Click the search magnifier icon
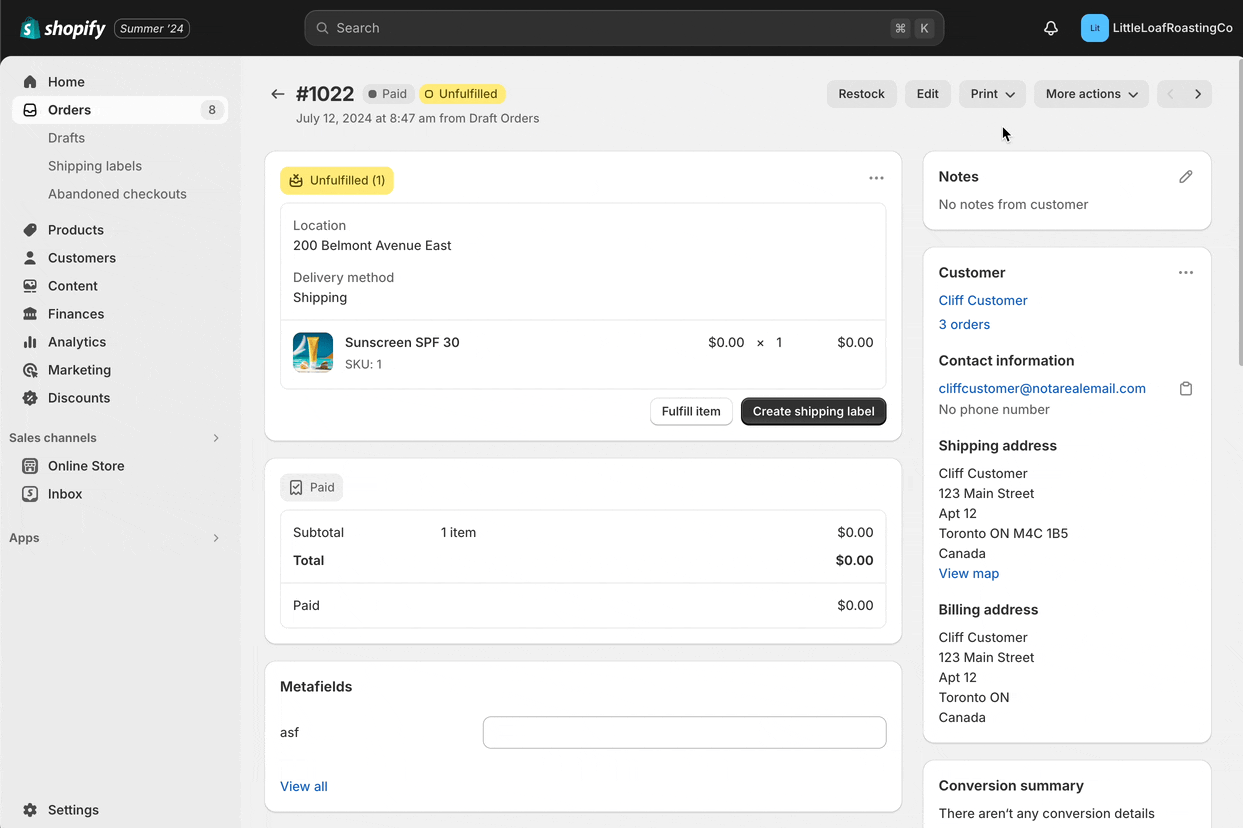 pyautogui.click(x=323, y=28)
